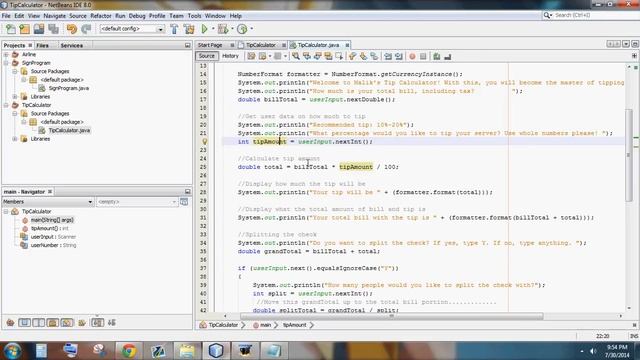This screenshot has height=360, width=640.
Task: Click the Shift Line Right editor icon
Action: coord(399,56)
